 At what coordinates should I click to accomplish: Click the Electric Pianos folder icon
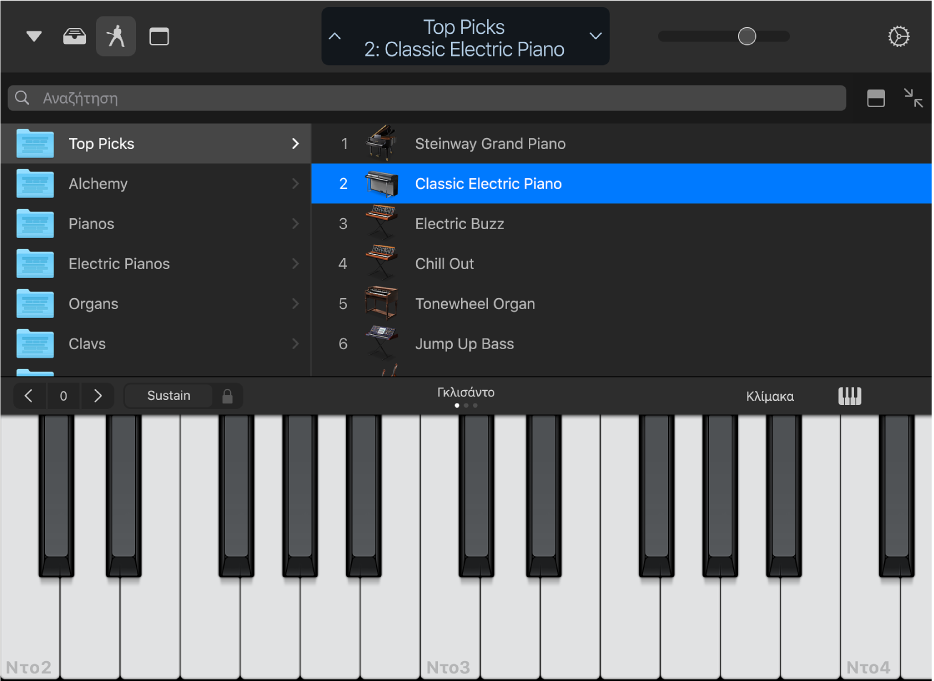coord(35,263)
